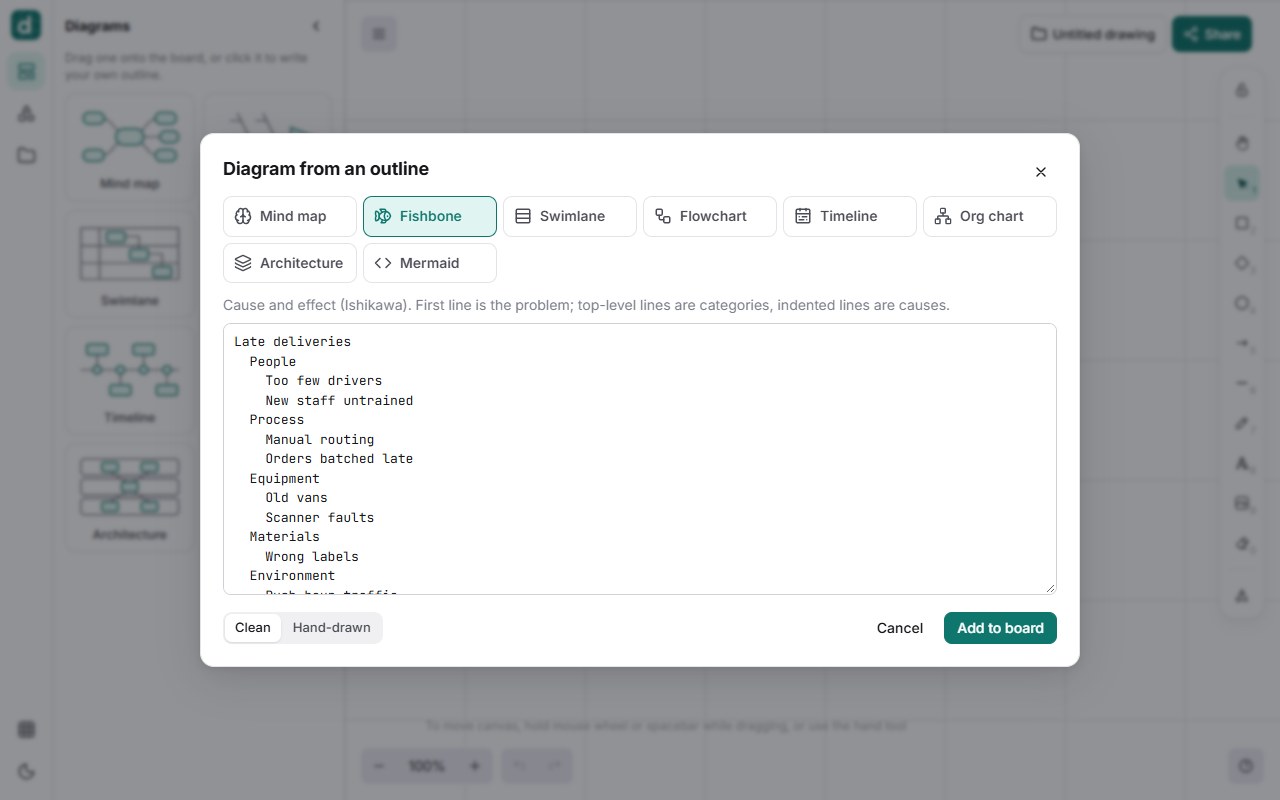This screenshot has width=1280, height=800.
Task: Collapse the Diagrams side panel chevron
Action: 316,26
